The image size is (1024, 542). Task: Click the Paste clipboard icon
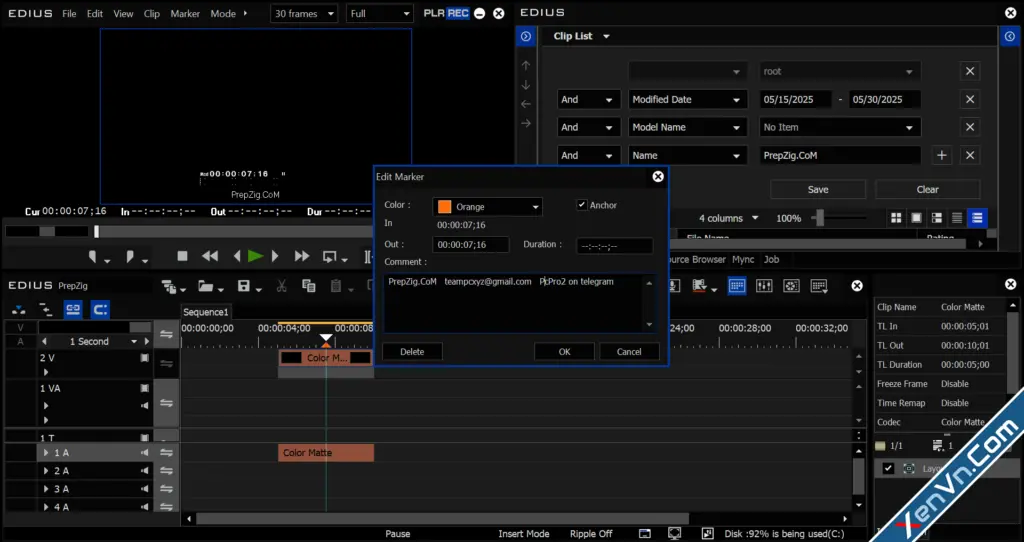pyautogui.click(x=336, y=286)
